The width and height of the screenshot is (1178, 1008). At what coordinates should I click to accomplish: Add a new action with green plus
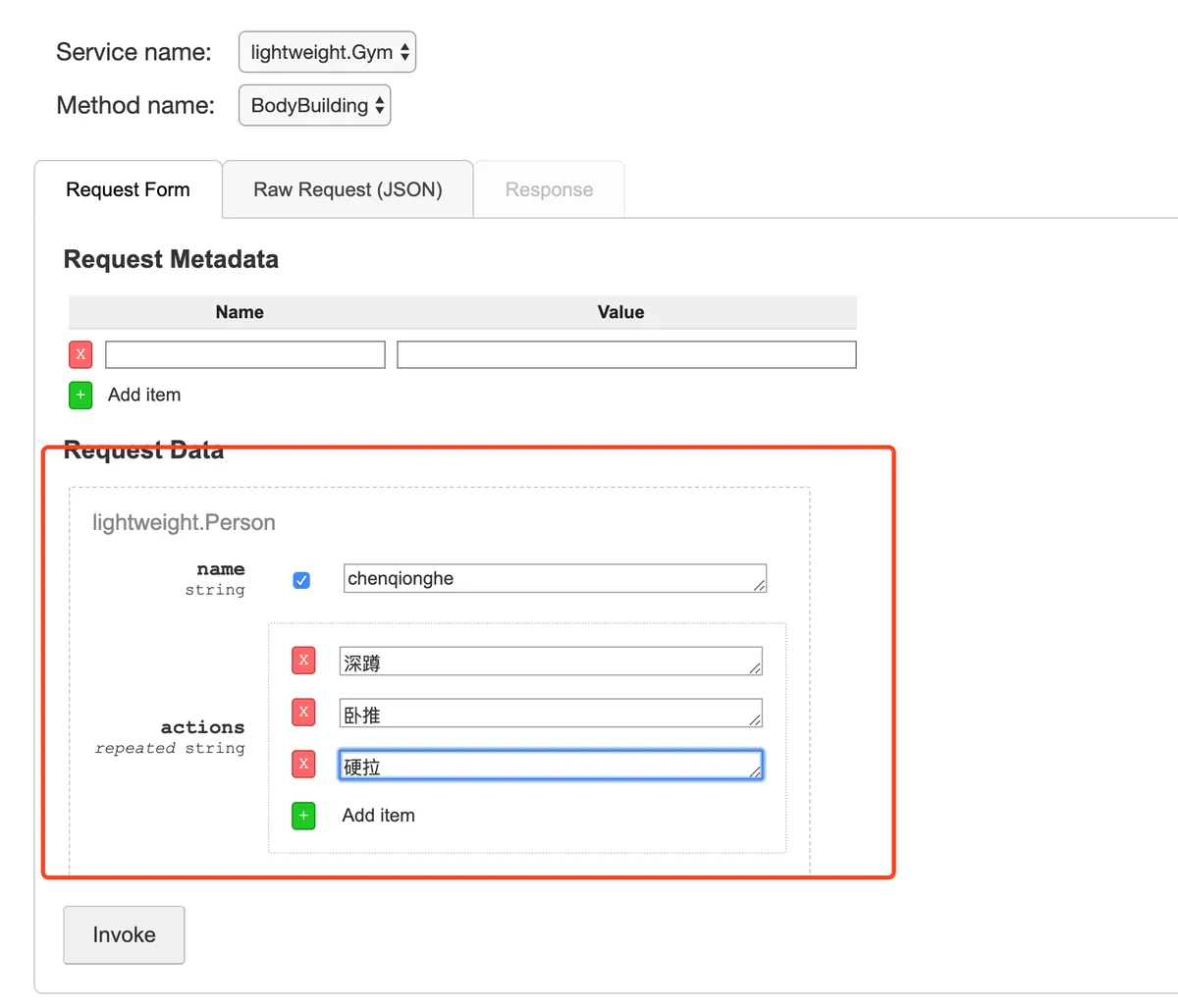(303, 816)
